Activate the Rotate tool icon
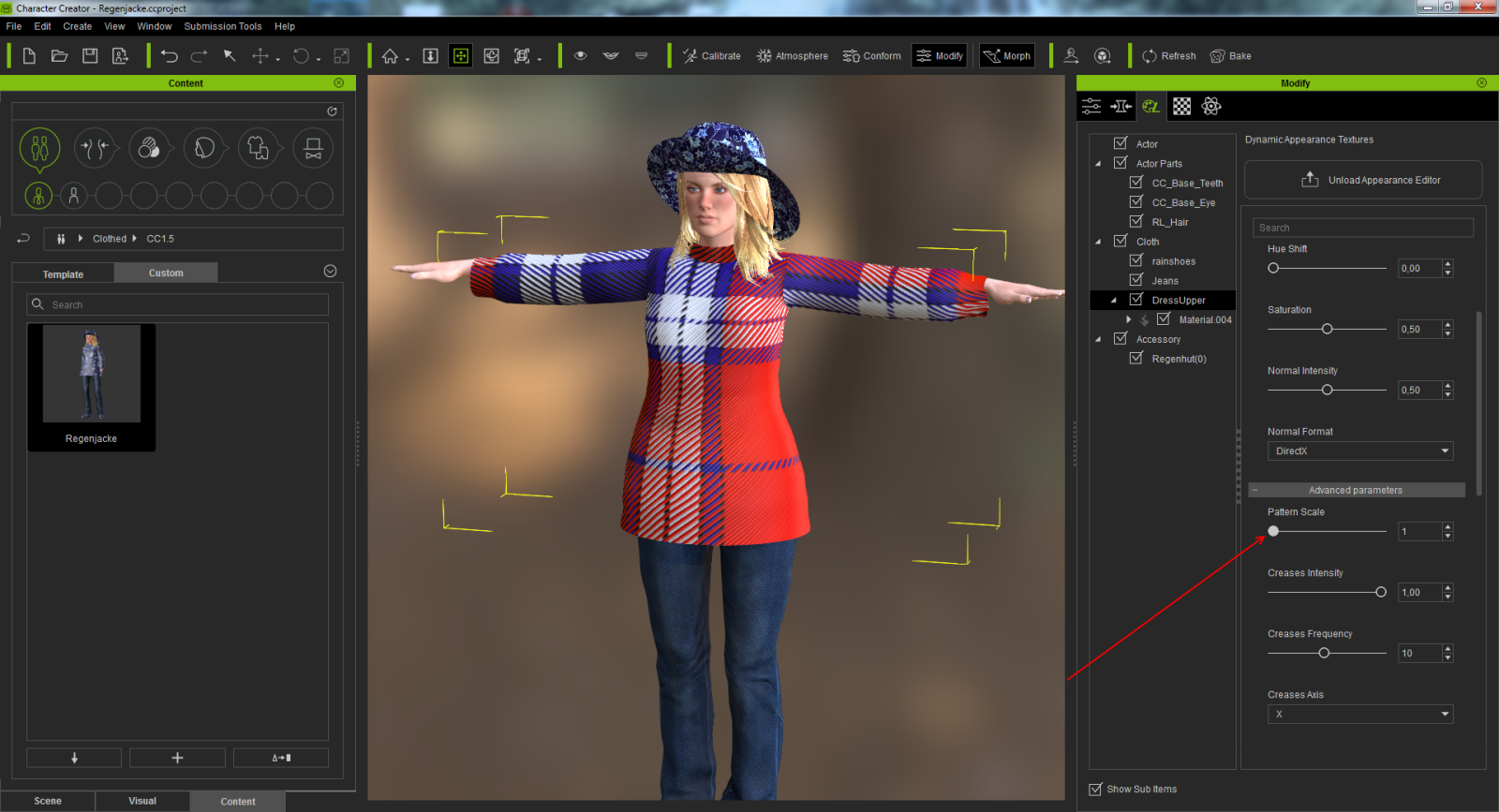The width and height of the screenshot is (1499, 812). 301,56
